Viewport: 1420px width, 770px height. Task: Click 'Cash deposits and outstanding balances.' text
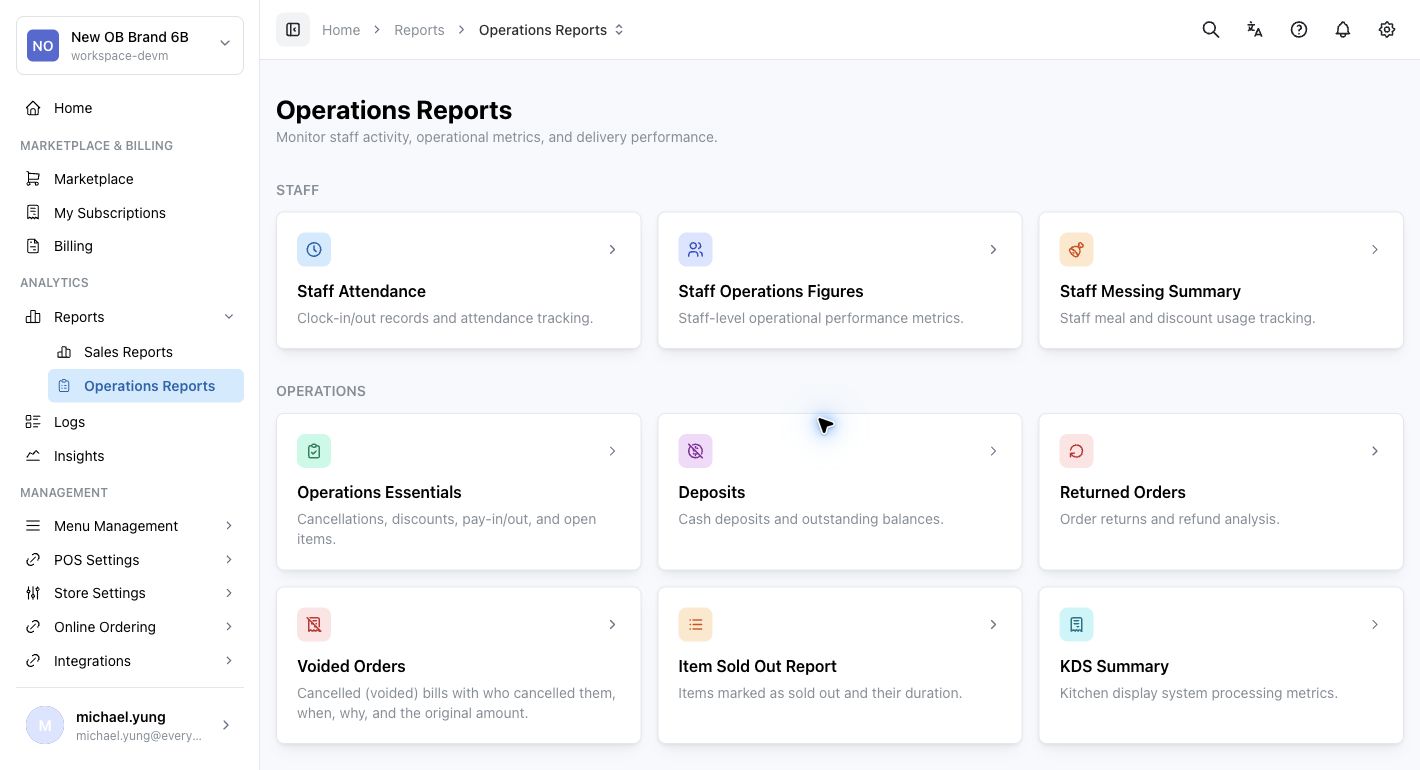pyautogui.click(x=811, y=519)
